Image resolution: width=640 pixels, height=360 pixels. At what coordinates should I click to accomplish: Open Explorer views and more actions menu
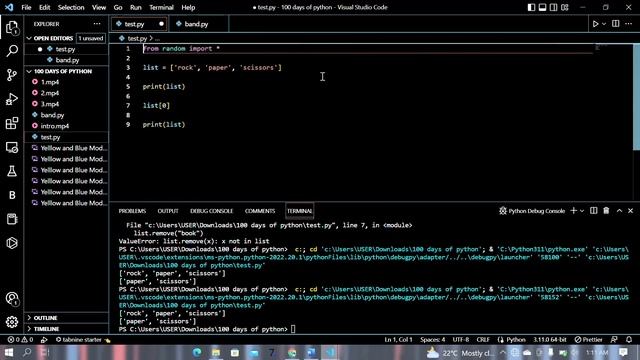97,24
